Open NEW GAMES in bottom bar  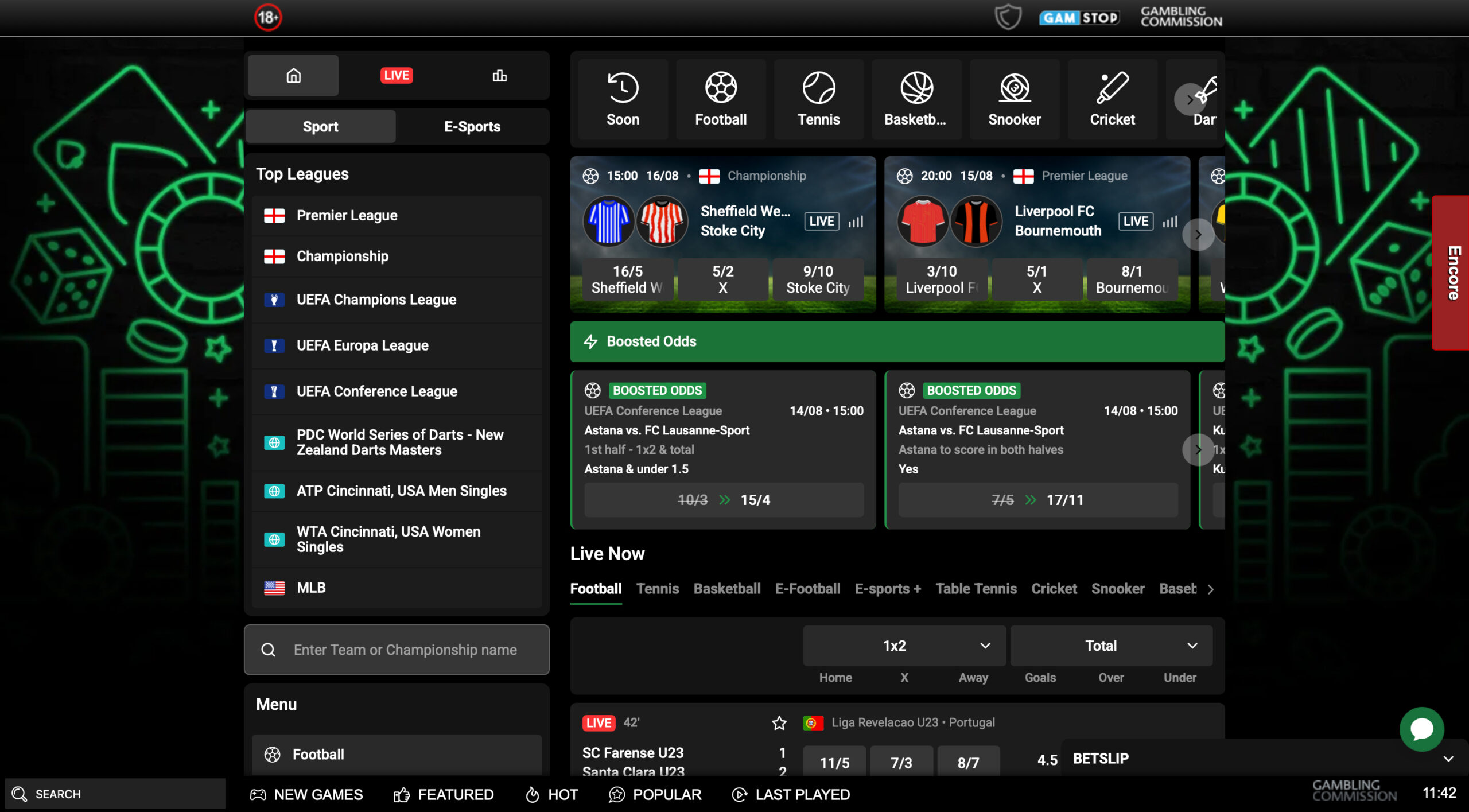click(306, 794)
